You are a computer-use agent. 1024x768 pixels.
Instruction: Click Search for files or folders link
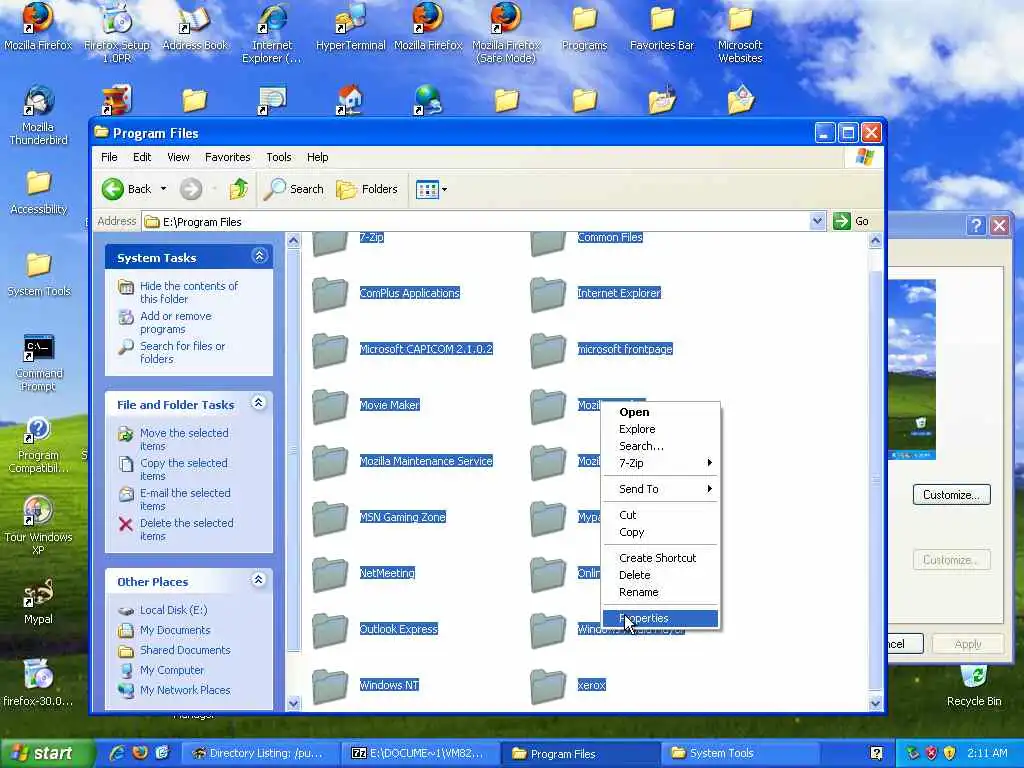(182, 353)
